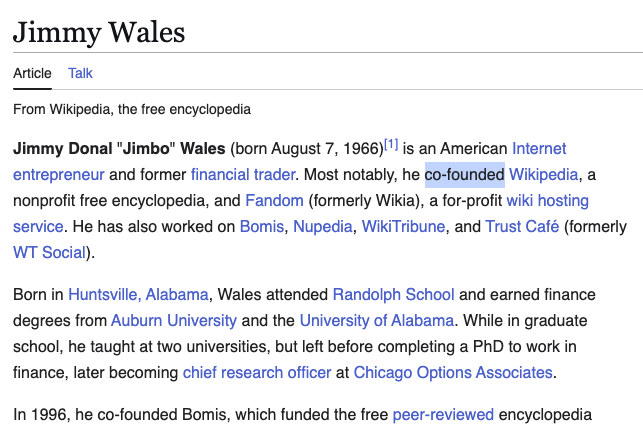Screen dimensions: 643x433
Task: Open the Wikipedia link after co-founded
Action: 543,175
